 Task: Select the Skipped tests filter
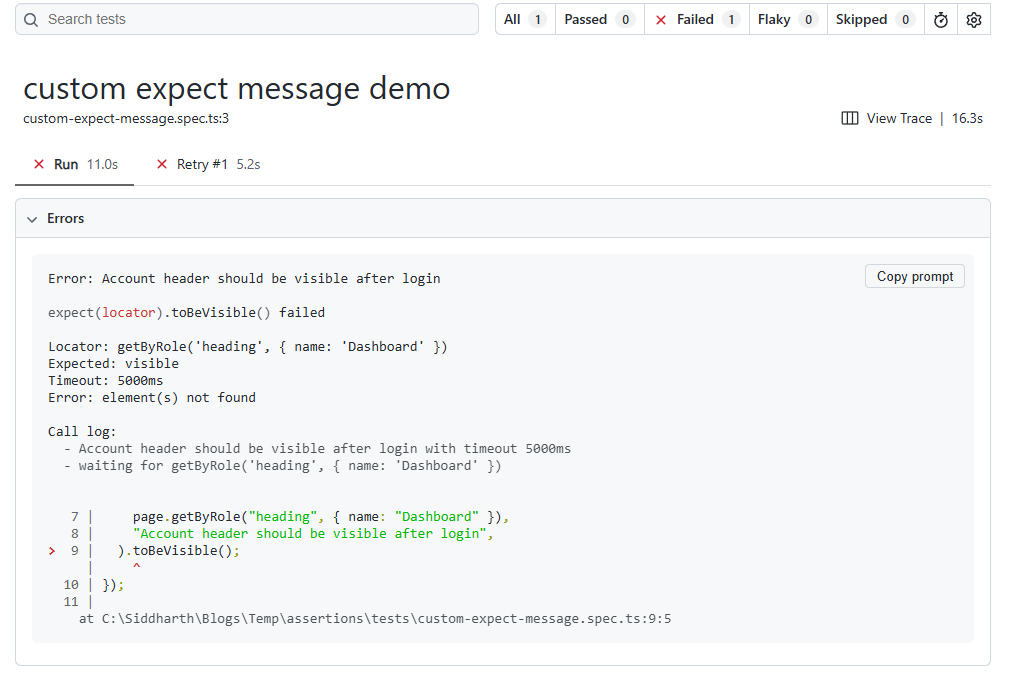[868, 19]
